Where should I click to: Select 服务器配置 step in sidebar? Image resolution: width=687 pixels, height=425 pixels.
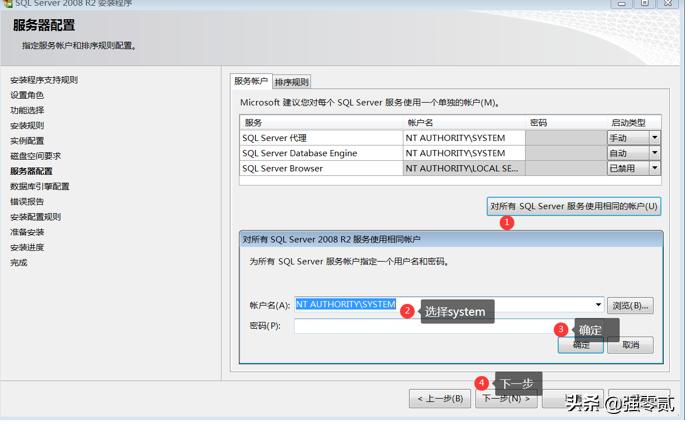[x=31, y=171]
